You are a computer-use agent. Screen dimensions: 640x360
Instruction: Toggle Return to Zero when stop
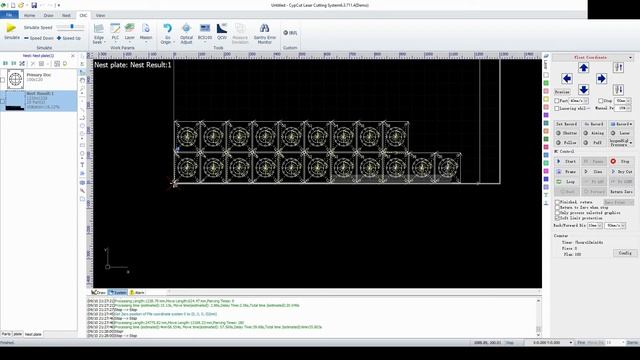tap(557, 207)
